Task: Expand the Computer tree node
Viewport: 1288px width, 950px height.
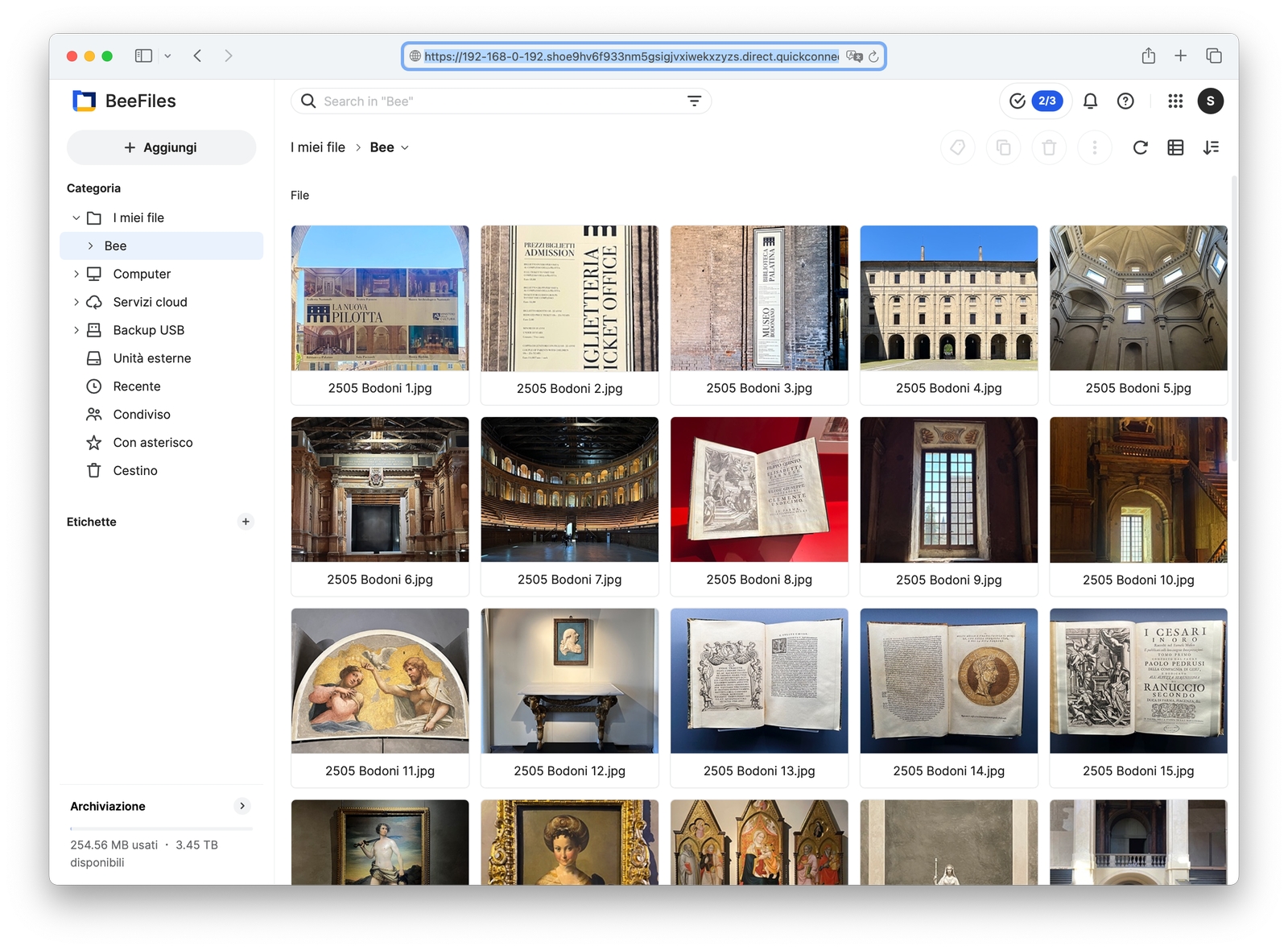Action: tap(76, 274)
